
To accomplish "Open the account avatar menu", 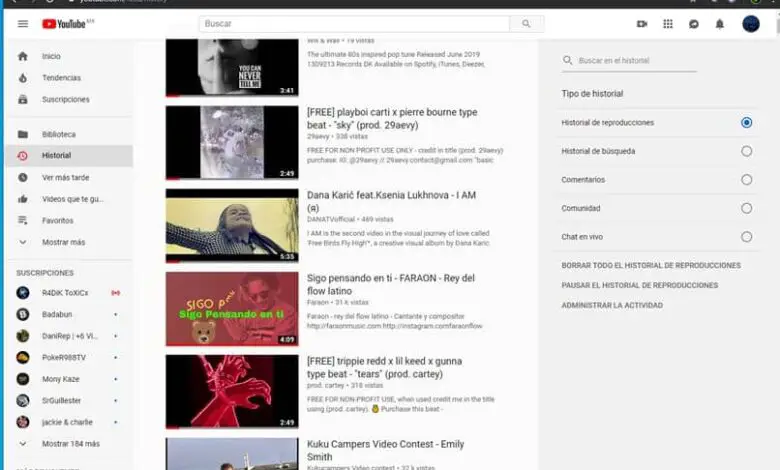I will tap(751, 23).
